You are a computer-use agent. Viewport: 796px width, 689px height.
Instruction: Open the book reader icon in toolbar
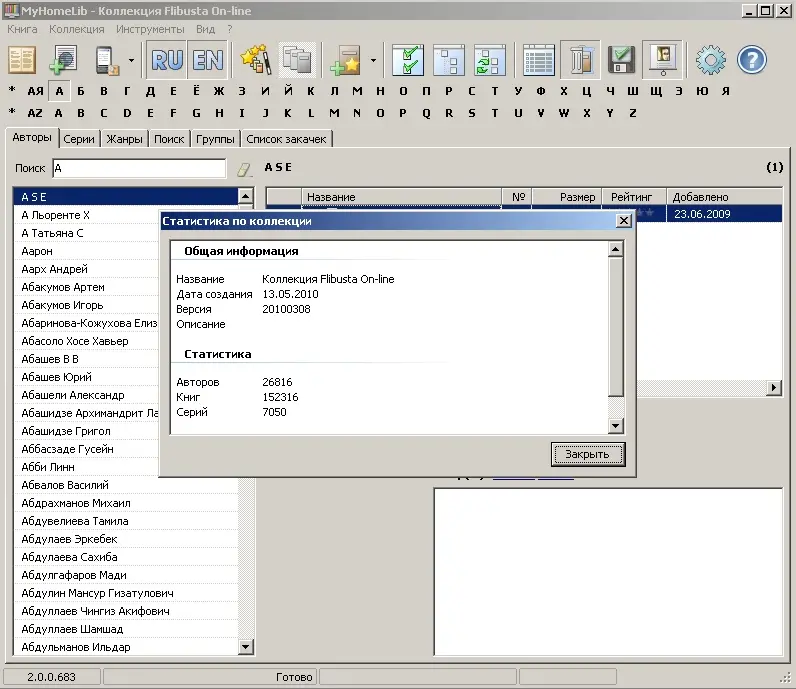pos(21,60)
